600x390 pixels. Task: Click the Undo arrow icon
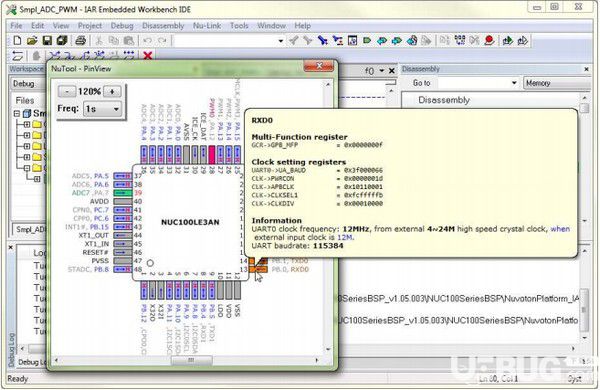coord(147,40)
